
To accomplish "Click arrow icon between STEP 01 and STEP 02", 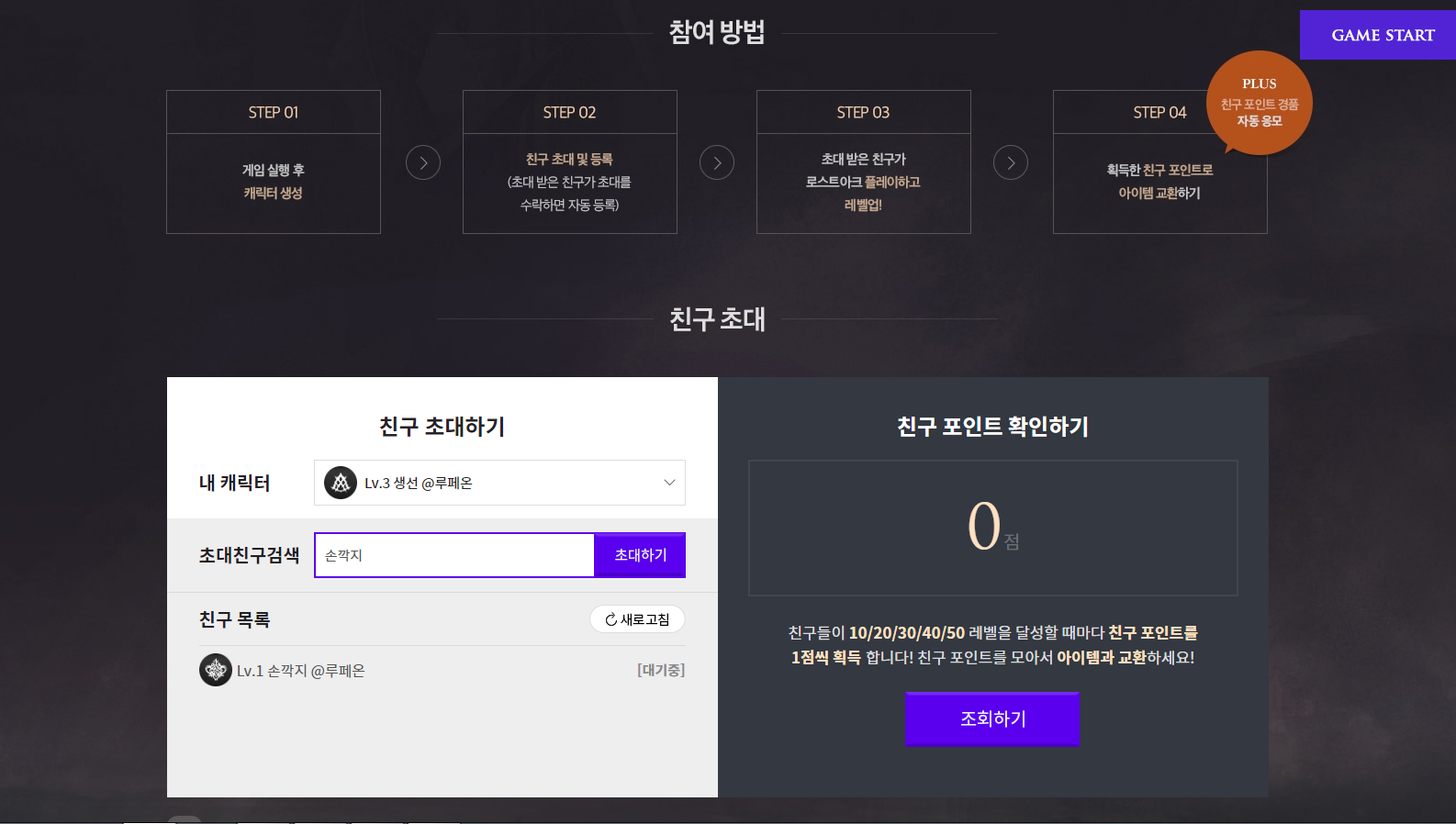I will (x=423, y=162).
